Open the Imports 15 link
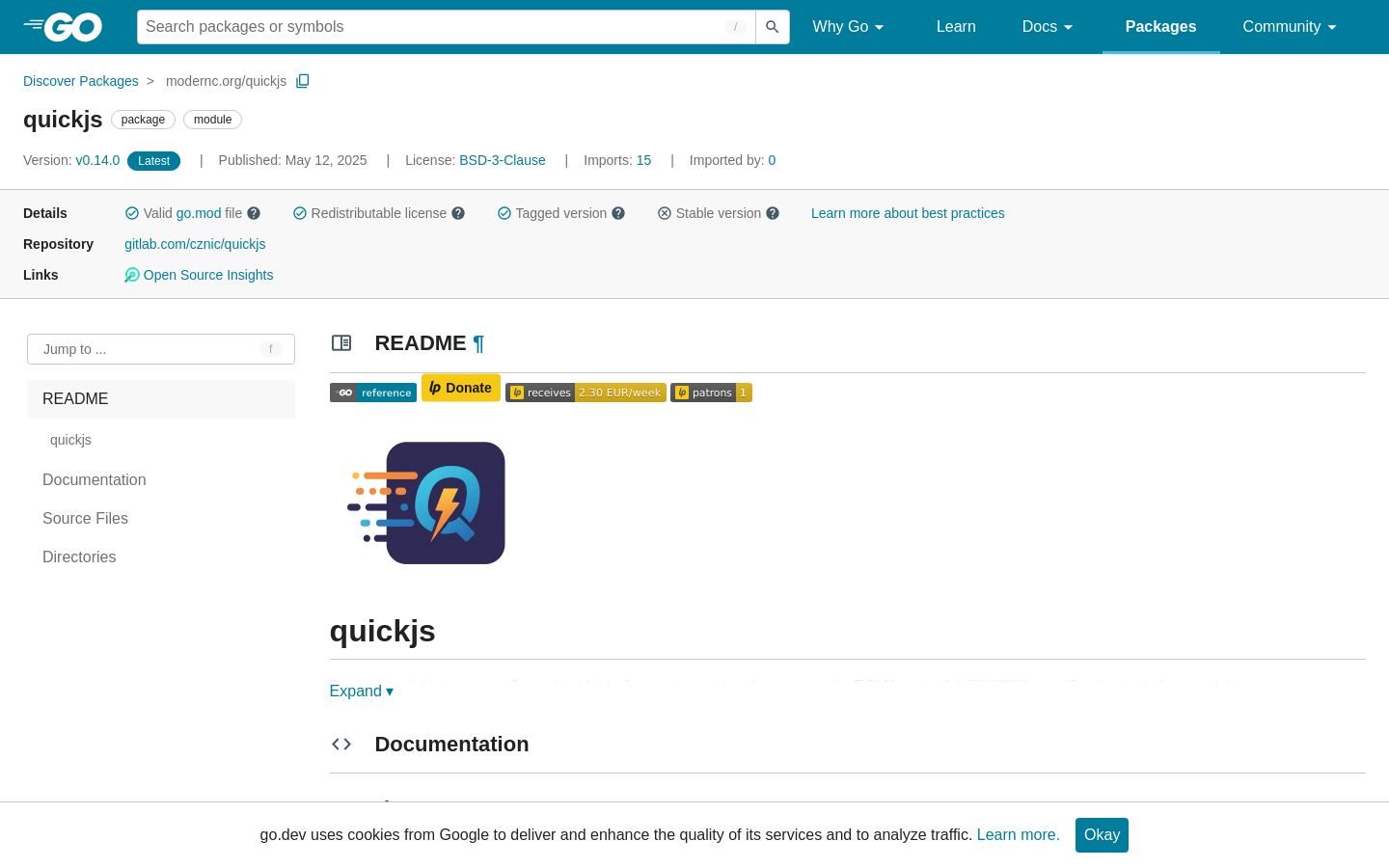Screen dimensions: 1389x868 (x=643, y=160)
